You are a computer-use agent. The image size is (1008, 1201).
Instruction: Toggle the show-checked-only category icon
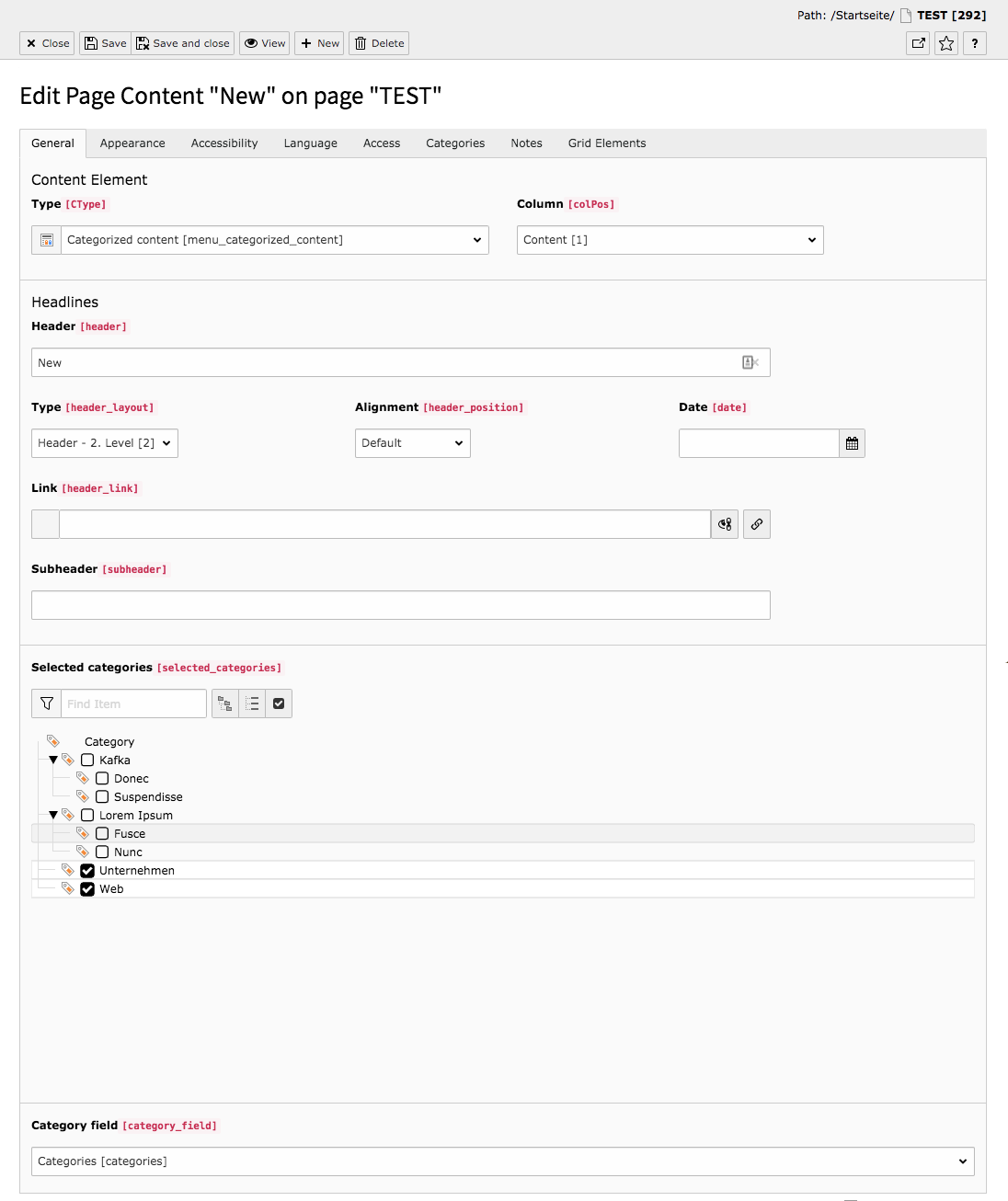[x=279, y=703]
